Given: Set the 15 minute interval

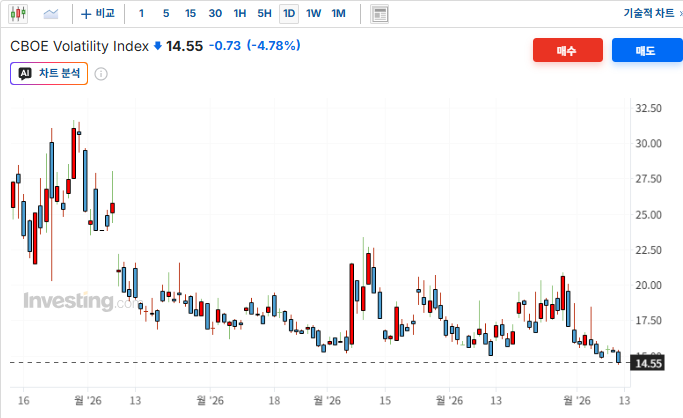Looking at the screenshot, I should click(x=190, y=13).
